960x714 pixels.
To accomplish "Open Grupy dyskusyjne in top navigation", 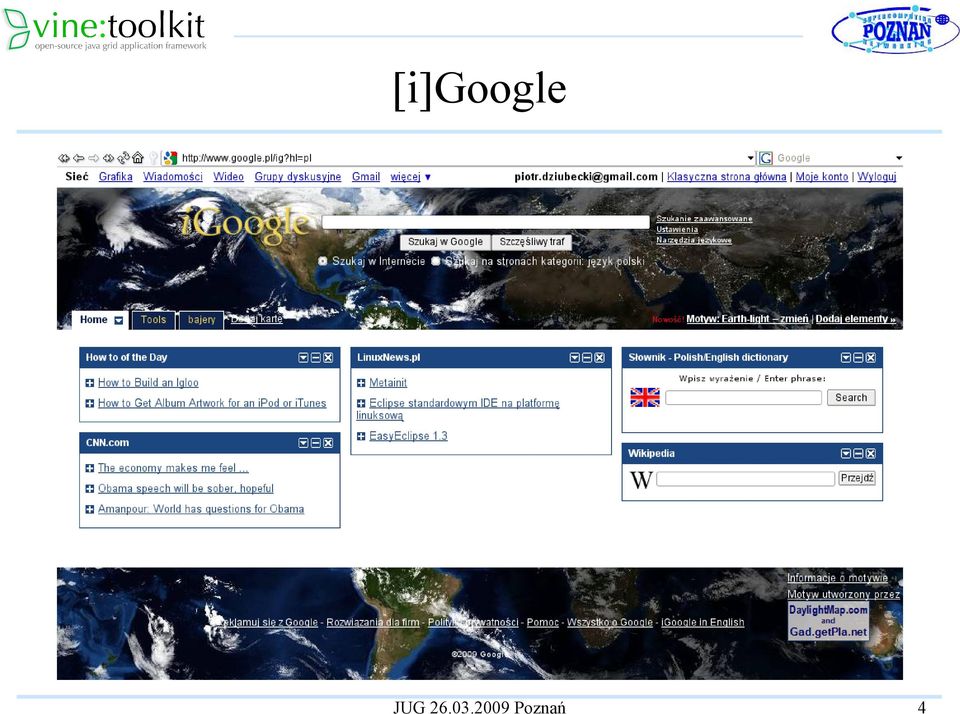I will click(x=298, y=176).
